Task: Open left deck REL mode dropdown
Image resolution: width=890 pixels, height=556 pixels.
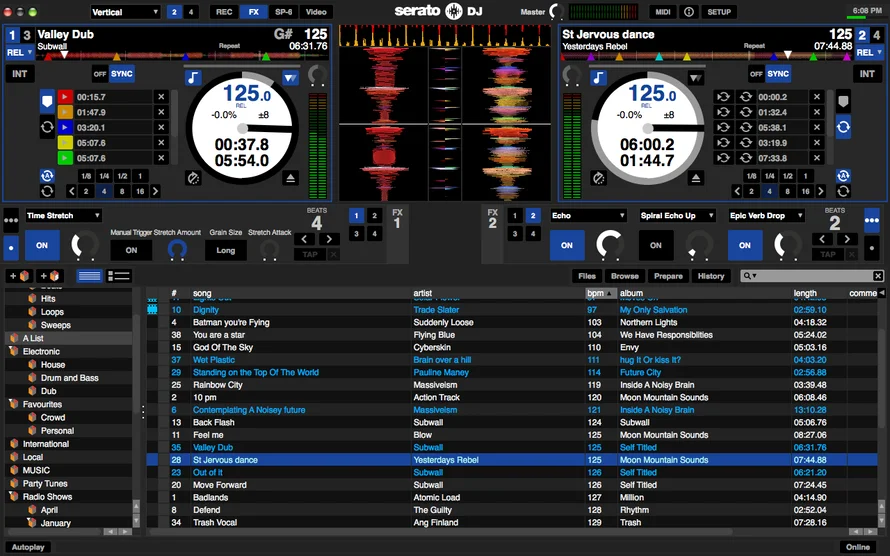Action: click(20, 52)
